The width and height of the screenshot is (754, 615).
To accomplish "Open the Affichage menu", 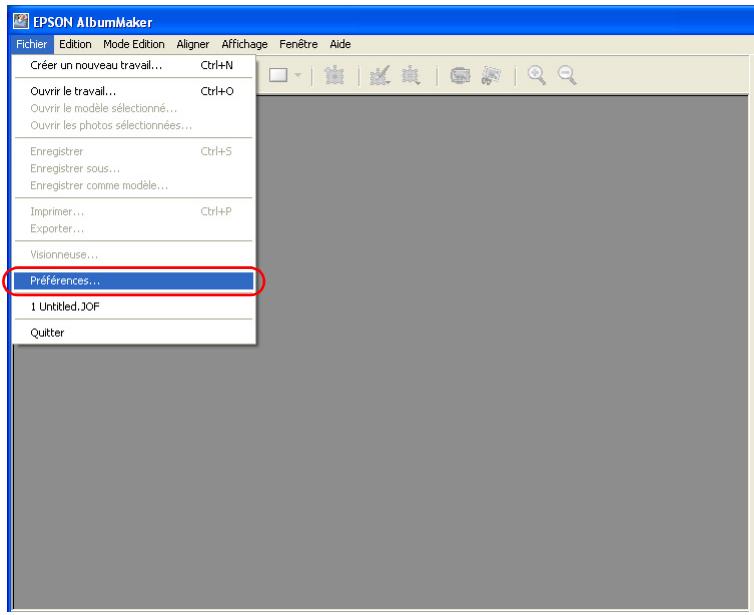I will tap(244, 44).
